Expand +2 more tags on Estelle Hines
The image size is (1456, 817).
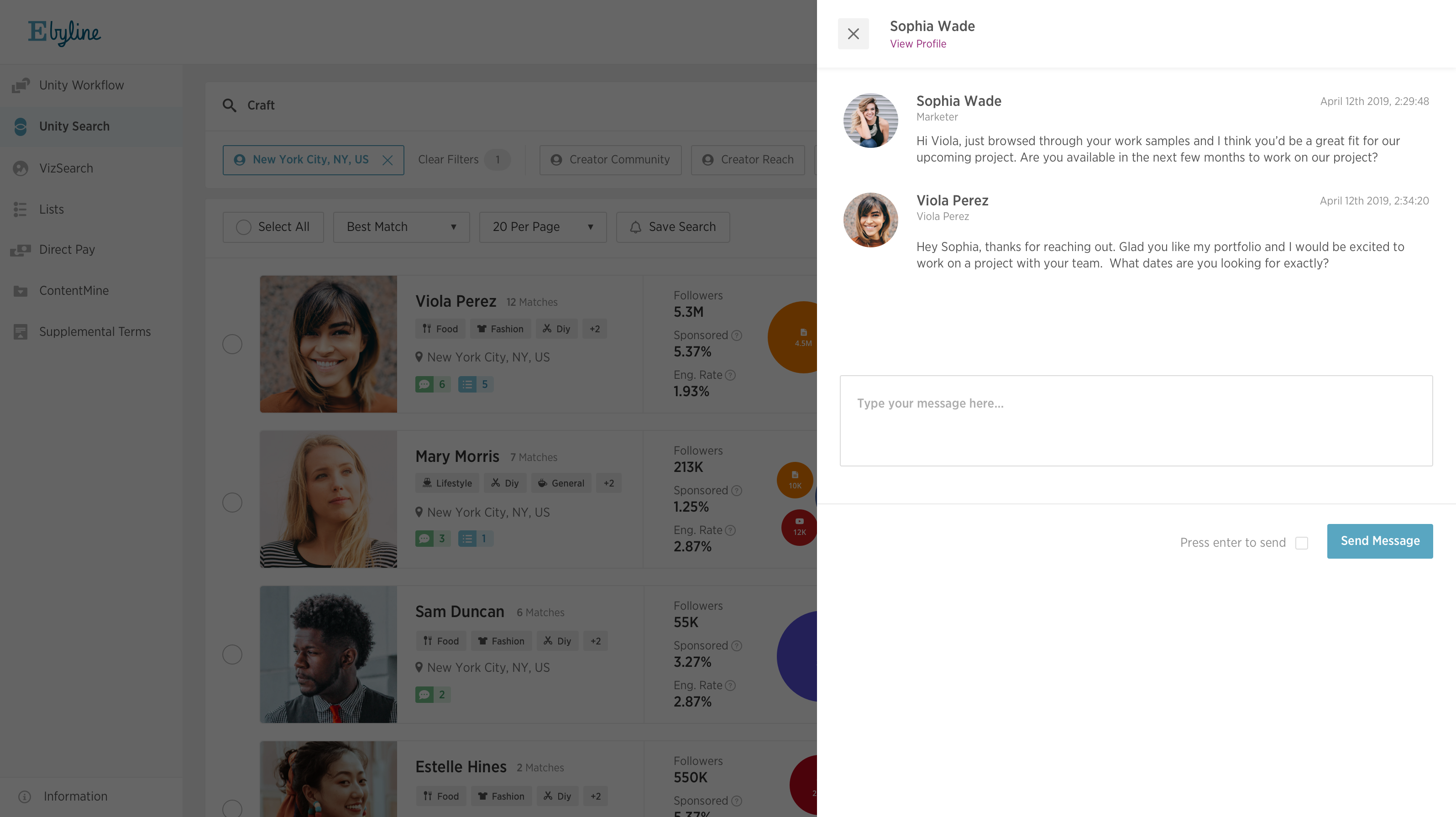pyautogui.click(x=596, y=796)
